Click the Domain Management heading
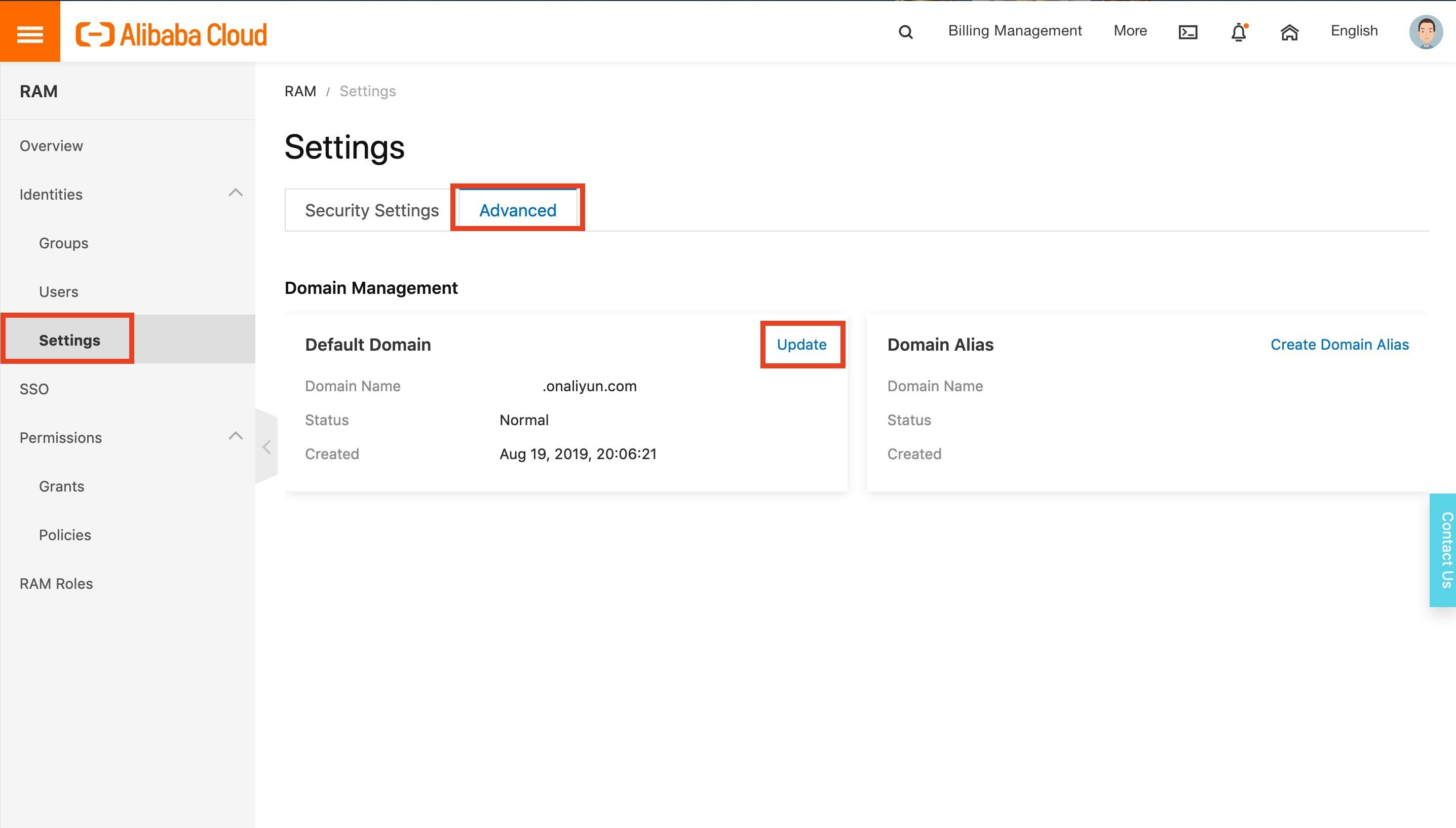The width and height of the screenshot is (1456, 828). click(371, 288)
